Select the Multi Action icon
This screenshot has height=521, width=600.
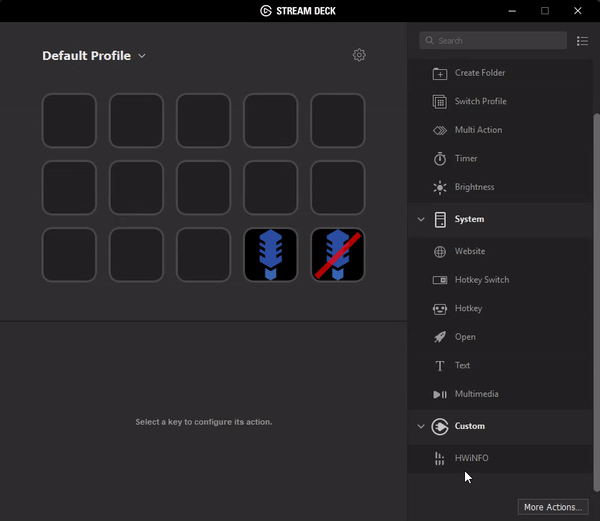(440, 130)
